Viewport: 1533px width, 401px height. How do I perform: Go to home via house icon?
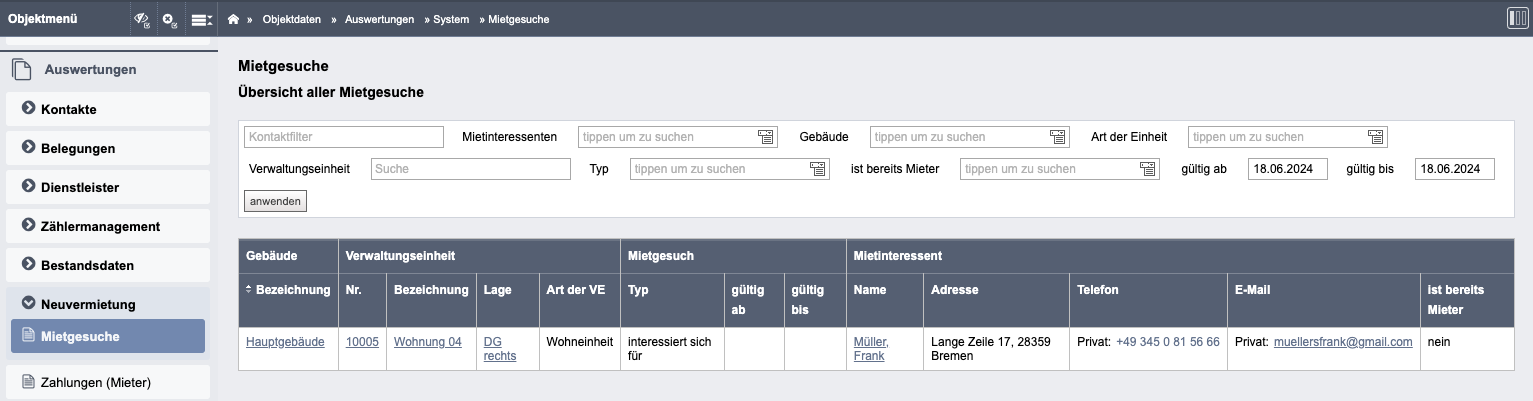(233, 19)
